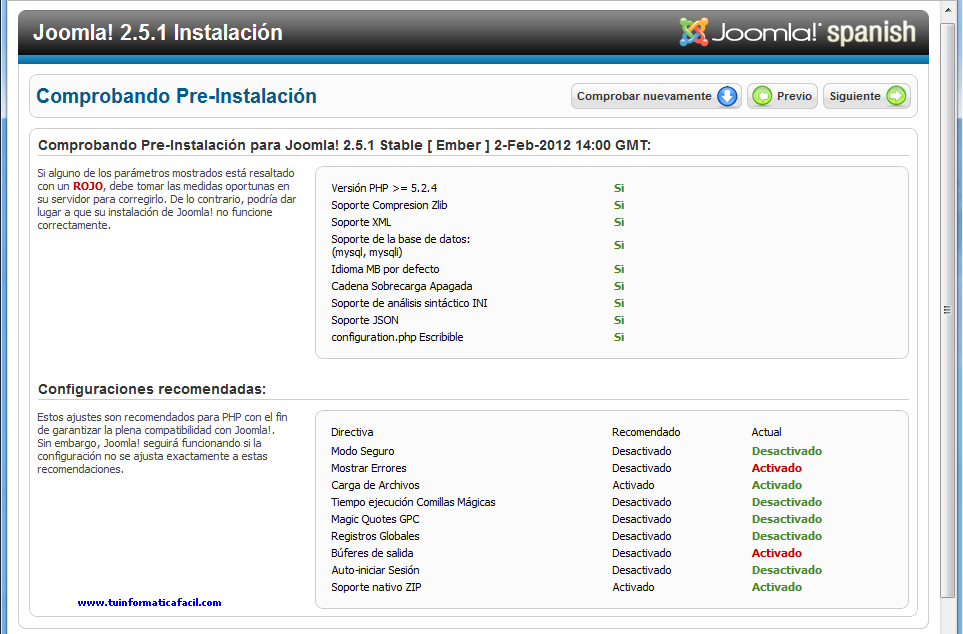The image size is (963, 634).
Task: Click the green right-arrow icon beside Siguiente
Action: [x=897, y=96]
